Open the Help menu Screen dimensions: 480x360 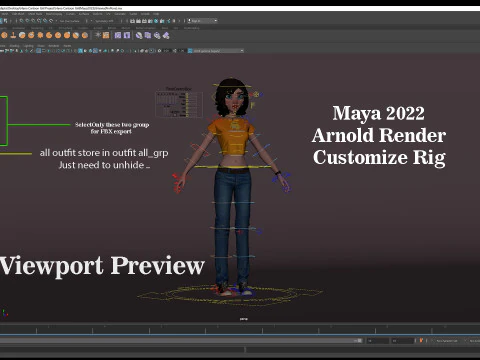156,14
